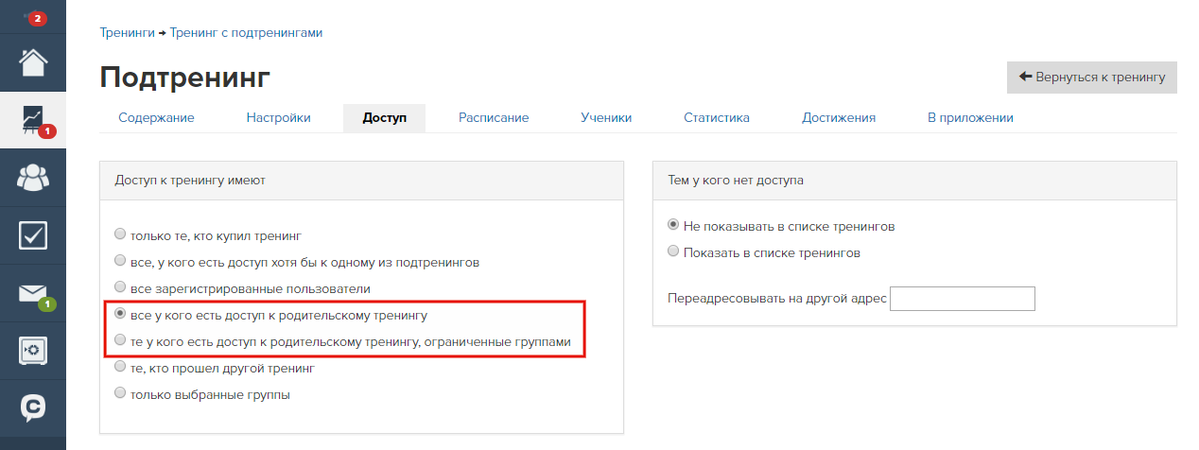Open the trainings chart icon in sidebar
This screenshot has height=450, width=1199.
(x=33, y=121)
